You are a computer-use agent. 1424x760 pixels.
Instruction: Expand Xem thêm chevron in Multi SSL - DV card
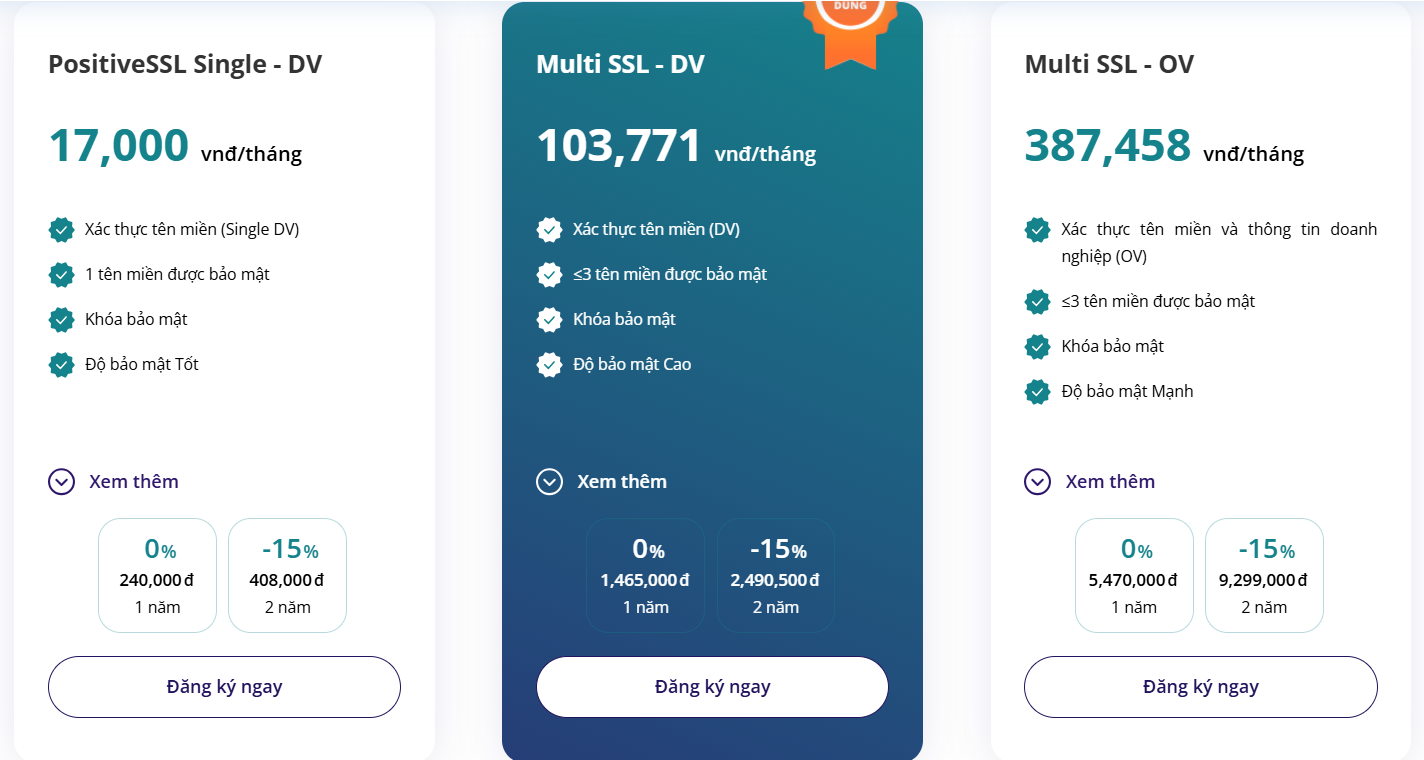[550, 482]
